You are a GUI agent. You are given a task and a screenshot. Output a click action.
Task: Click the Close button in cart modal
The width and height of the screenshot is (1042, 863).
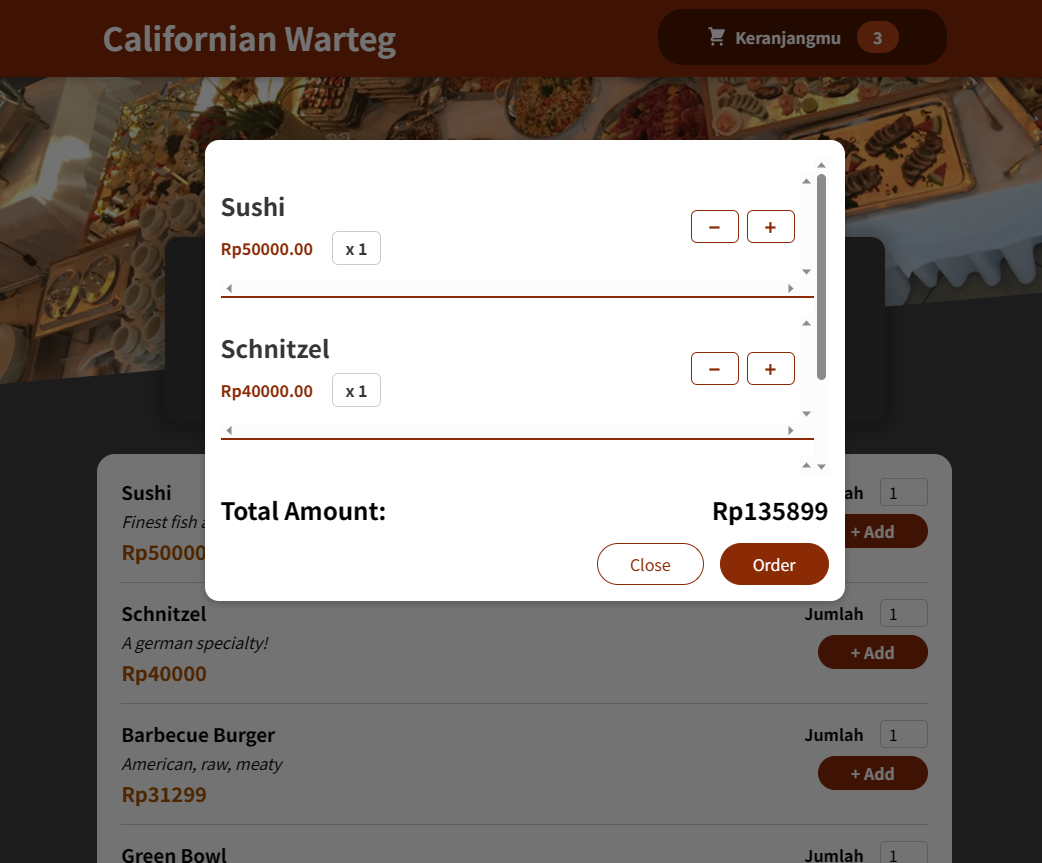pyautogui.click(x=650, y=564)
